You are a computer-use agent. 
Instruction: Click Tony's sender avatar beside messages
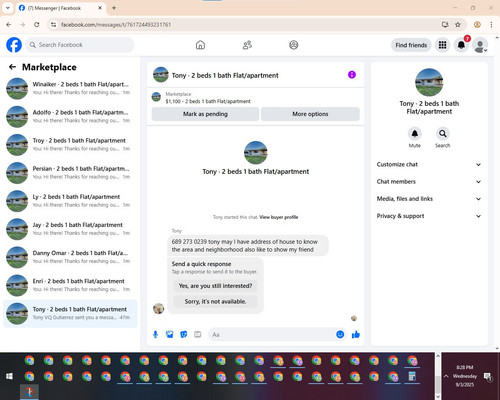click(x=158, y=308)
